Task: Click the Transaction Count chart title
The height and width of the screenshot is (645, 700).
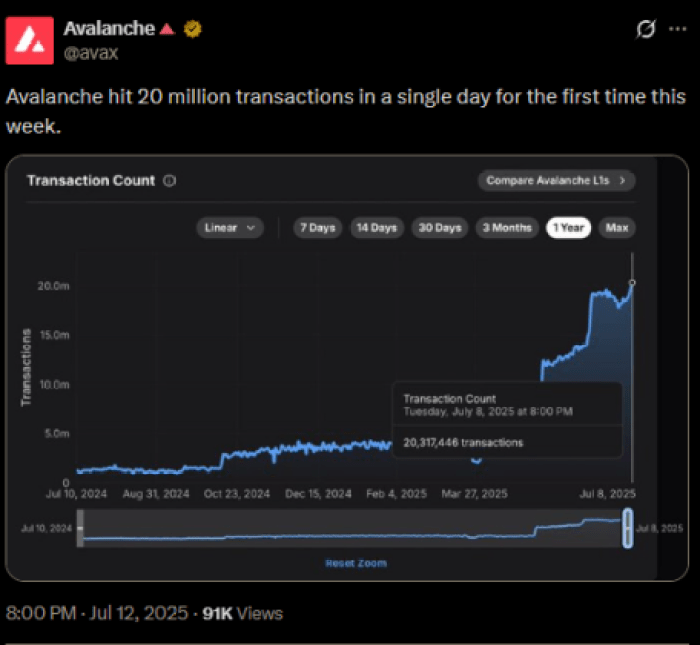Action: click(x=91, y=180)
